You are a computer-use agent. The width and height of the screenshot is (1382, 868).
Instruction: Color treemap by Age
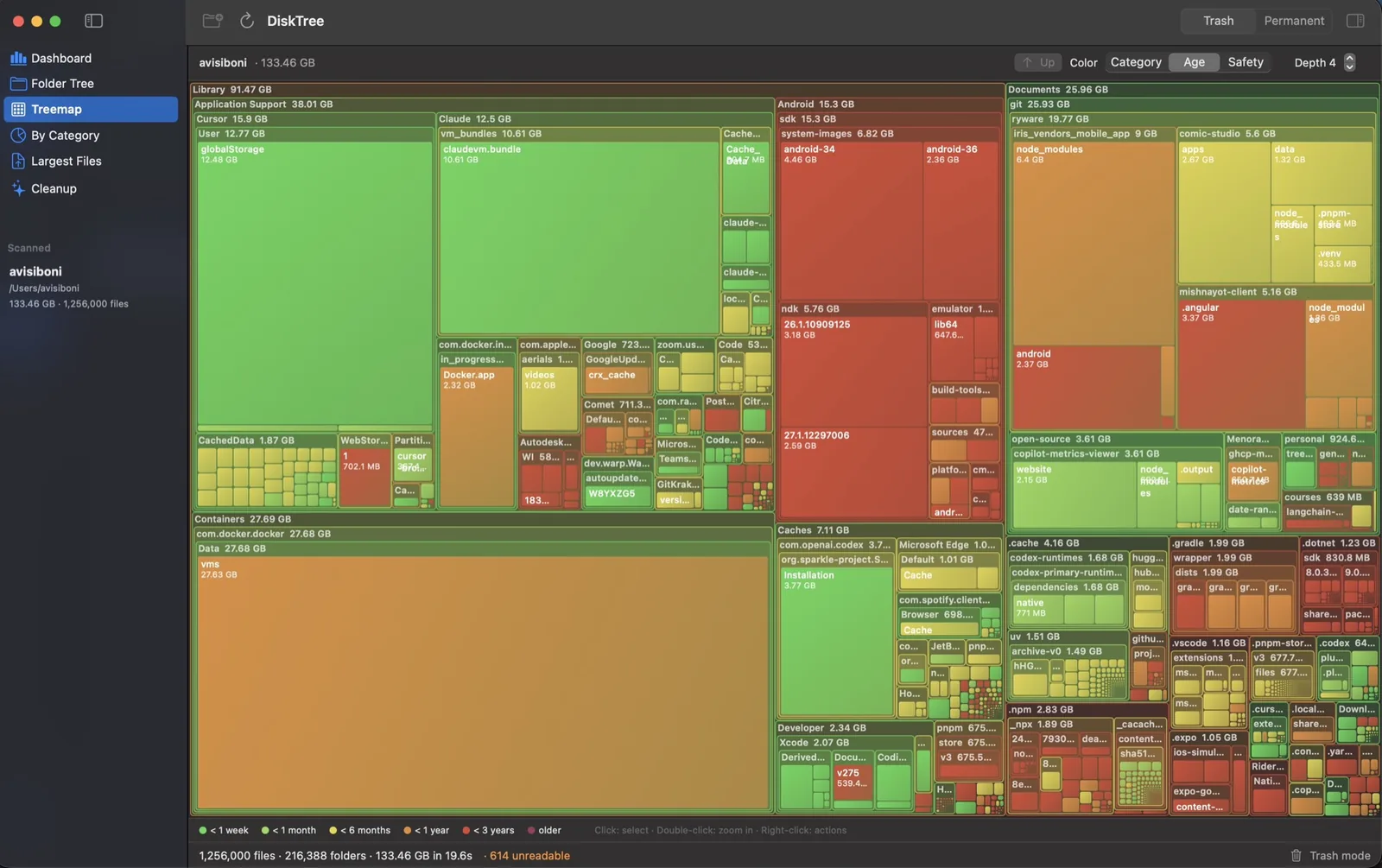pos(1194,62)
